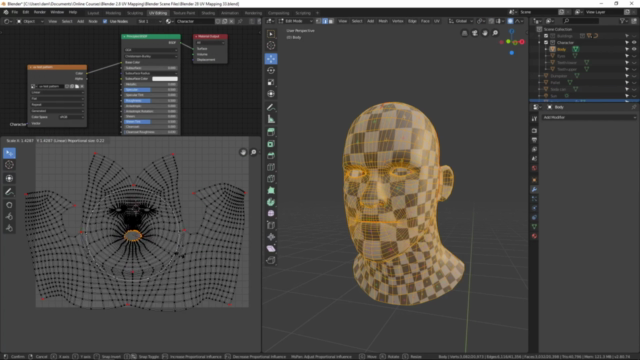The width and height of the screenshot is (640, 360).
Task: Open the GGX distribution dropdown in Principled BSDF
Action: click(x=151, y=50)
